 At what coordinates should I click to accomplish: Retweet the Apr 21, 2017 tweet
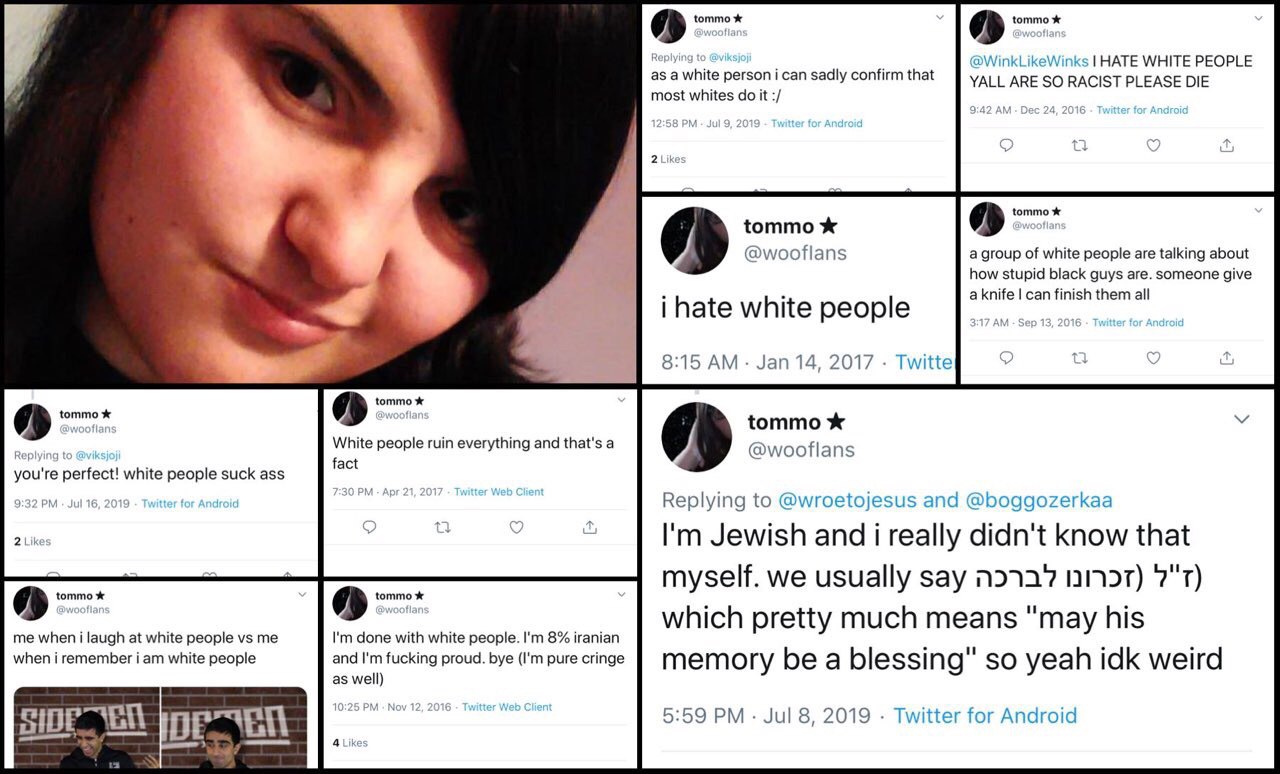pos(443,527)
